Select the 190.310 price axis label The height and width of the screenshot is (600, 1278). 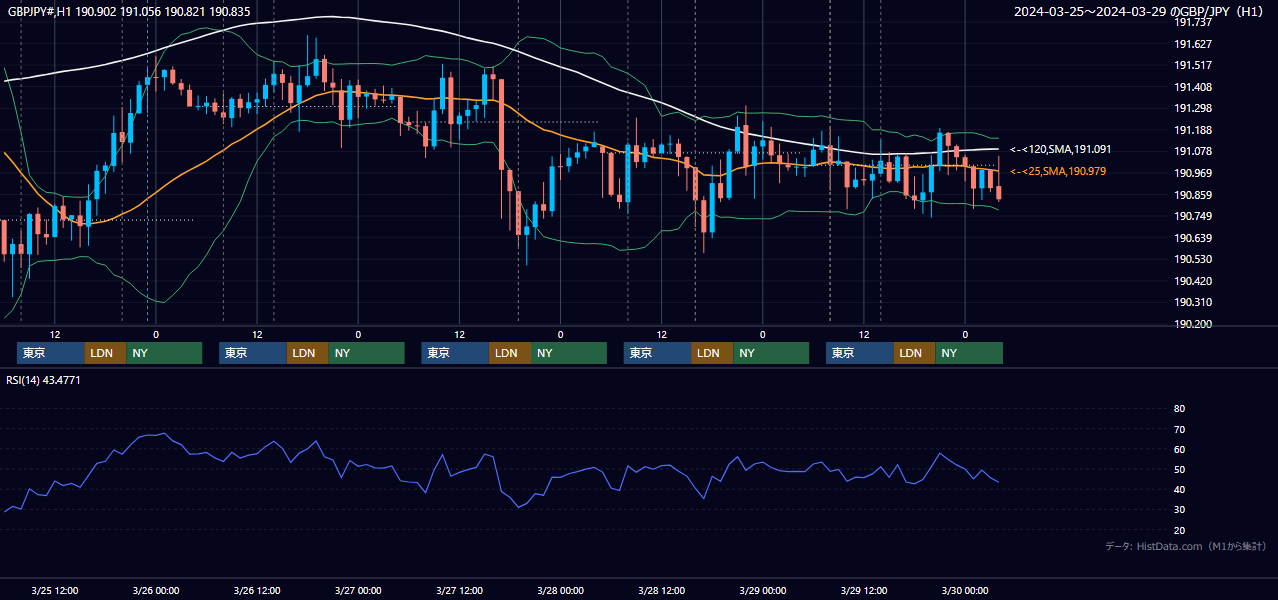click(x=1193, y=302)
